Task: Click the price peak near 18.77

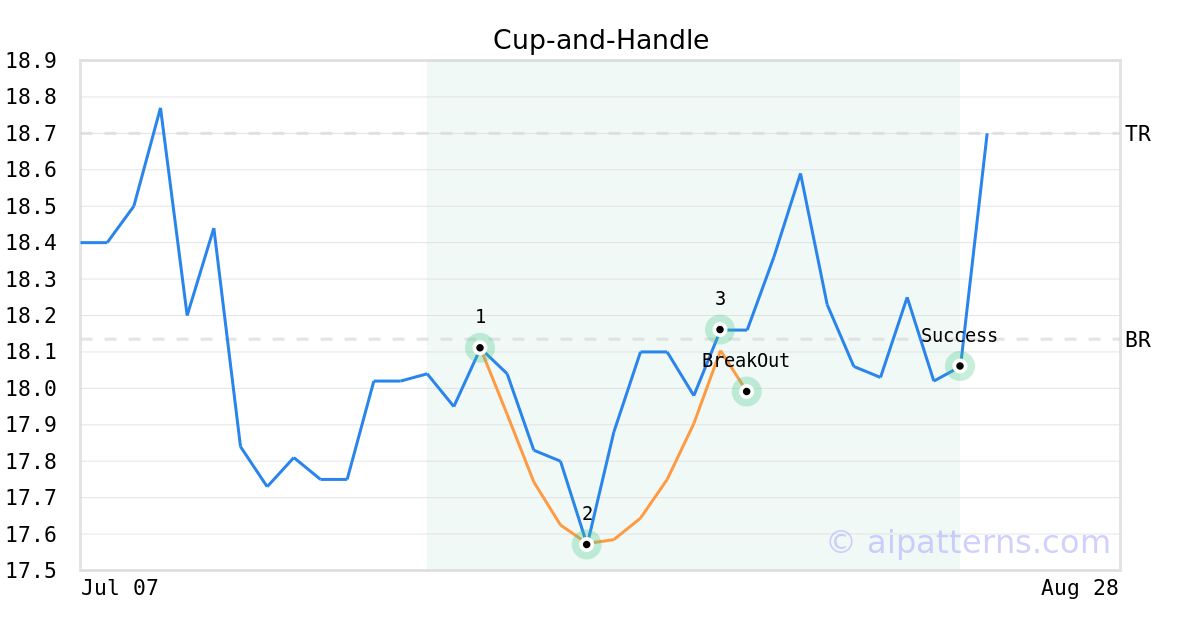Action: click(160, 108)
